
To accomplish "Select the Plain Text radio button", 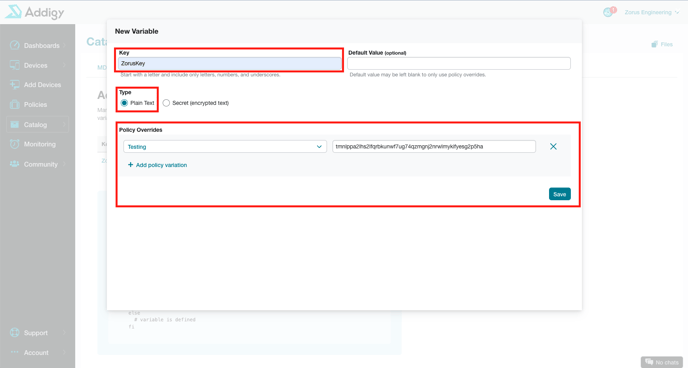I will tap(124, 103).
